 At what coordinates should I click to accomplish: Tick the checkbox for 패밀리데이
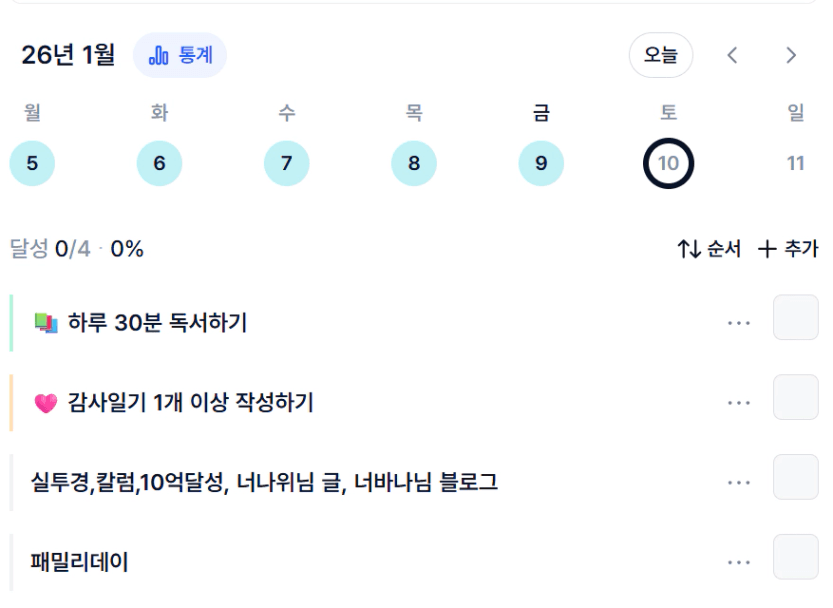point(795,557)
